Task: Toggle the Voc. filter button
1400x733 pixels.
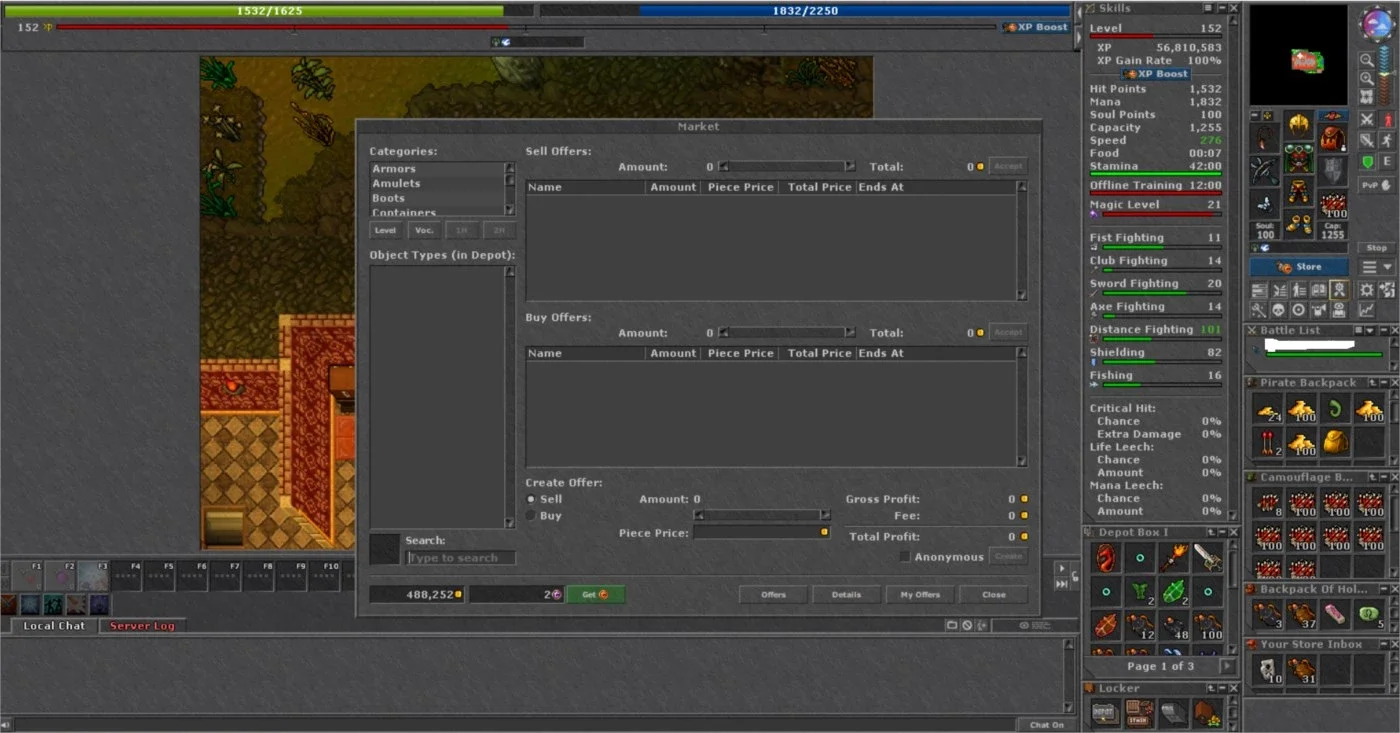Action: [x=424, y=230]
